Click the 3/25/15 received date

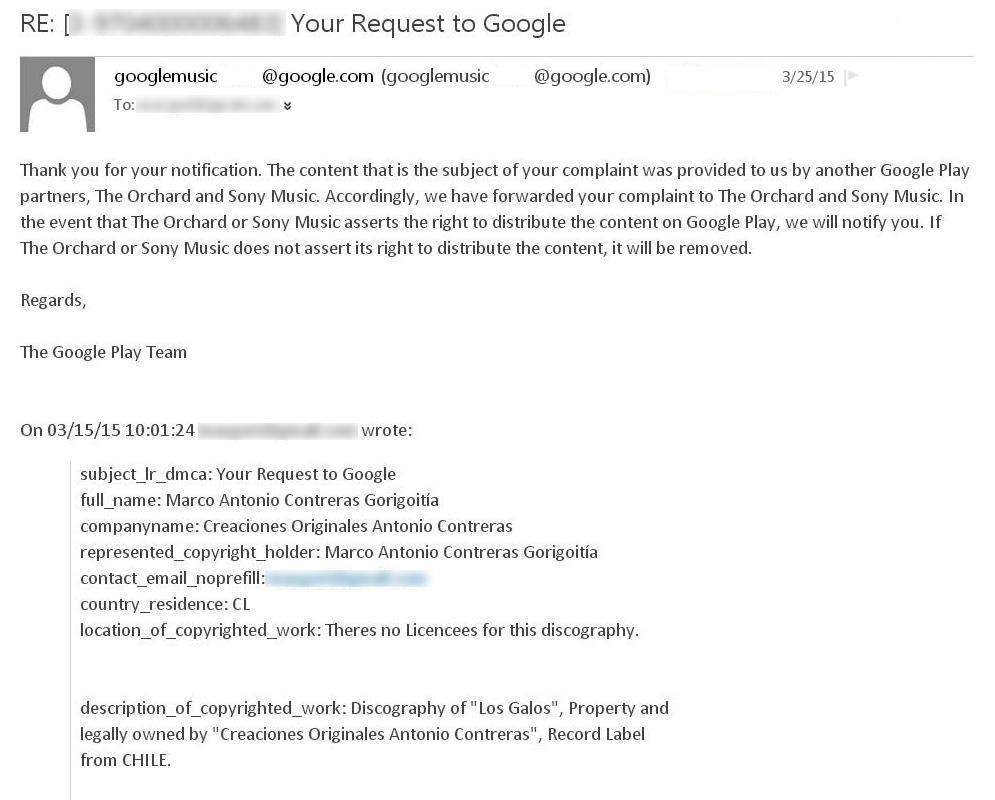tap(808, 76)
